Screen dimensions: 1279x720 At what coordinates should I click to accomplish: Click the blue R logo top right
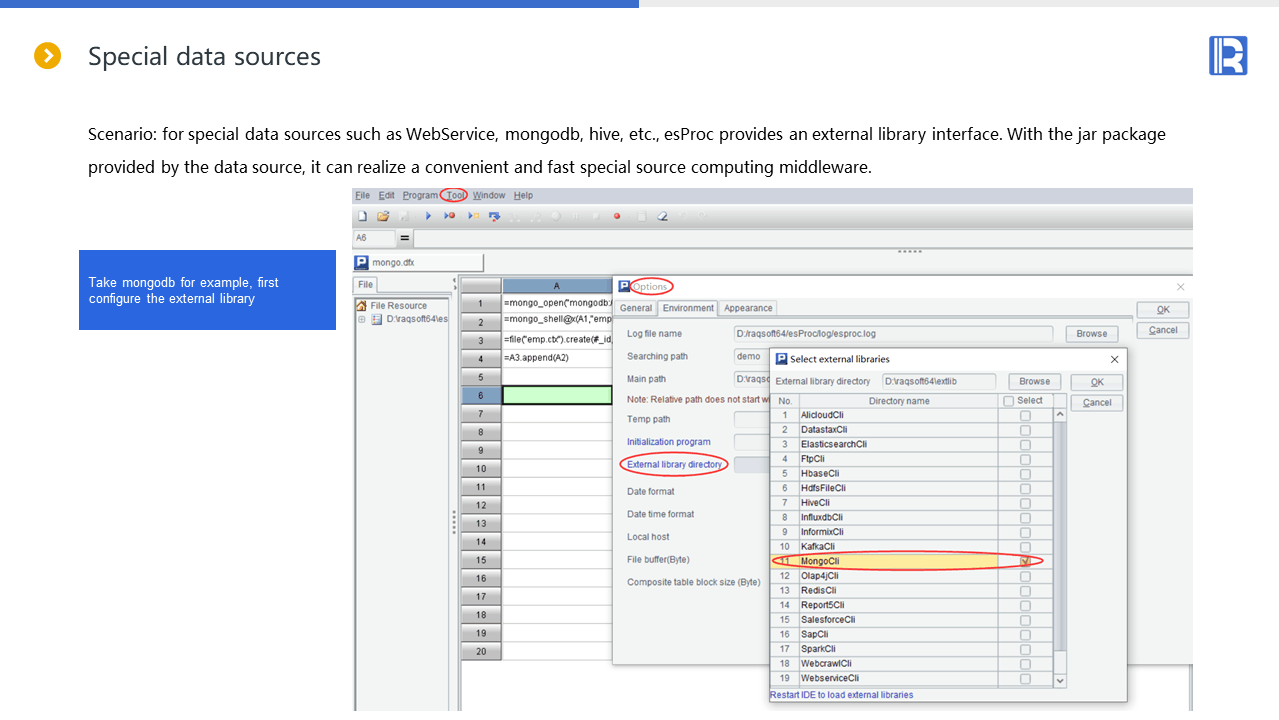1227,55
